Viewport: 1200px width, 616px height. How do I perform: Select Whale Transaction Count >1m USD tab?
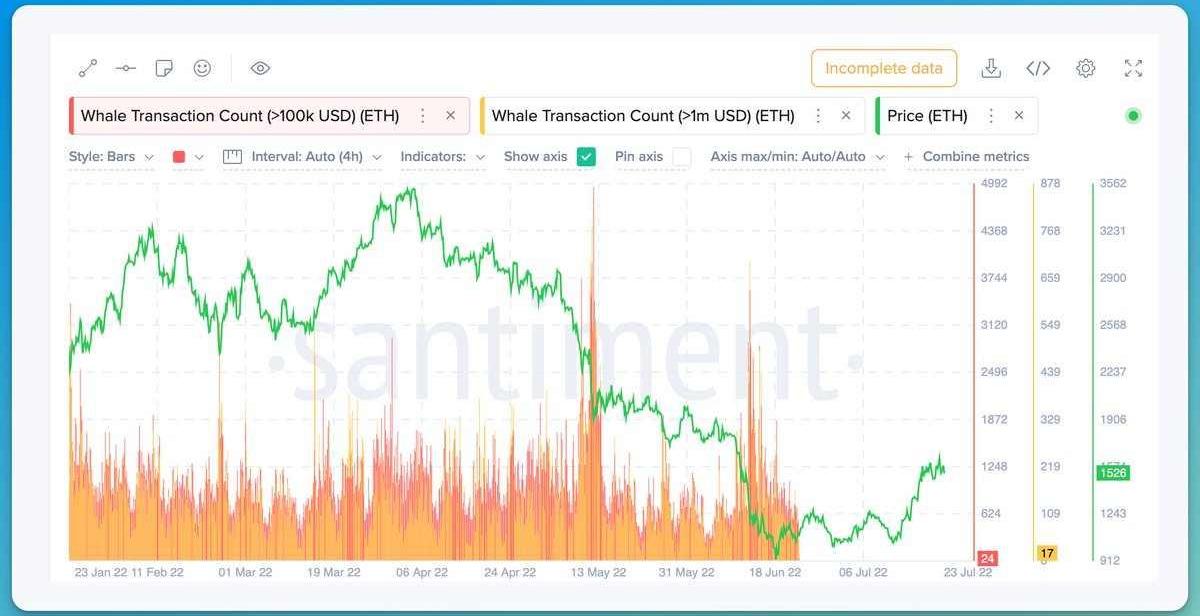coord(642,116)
